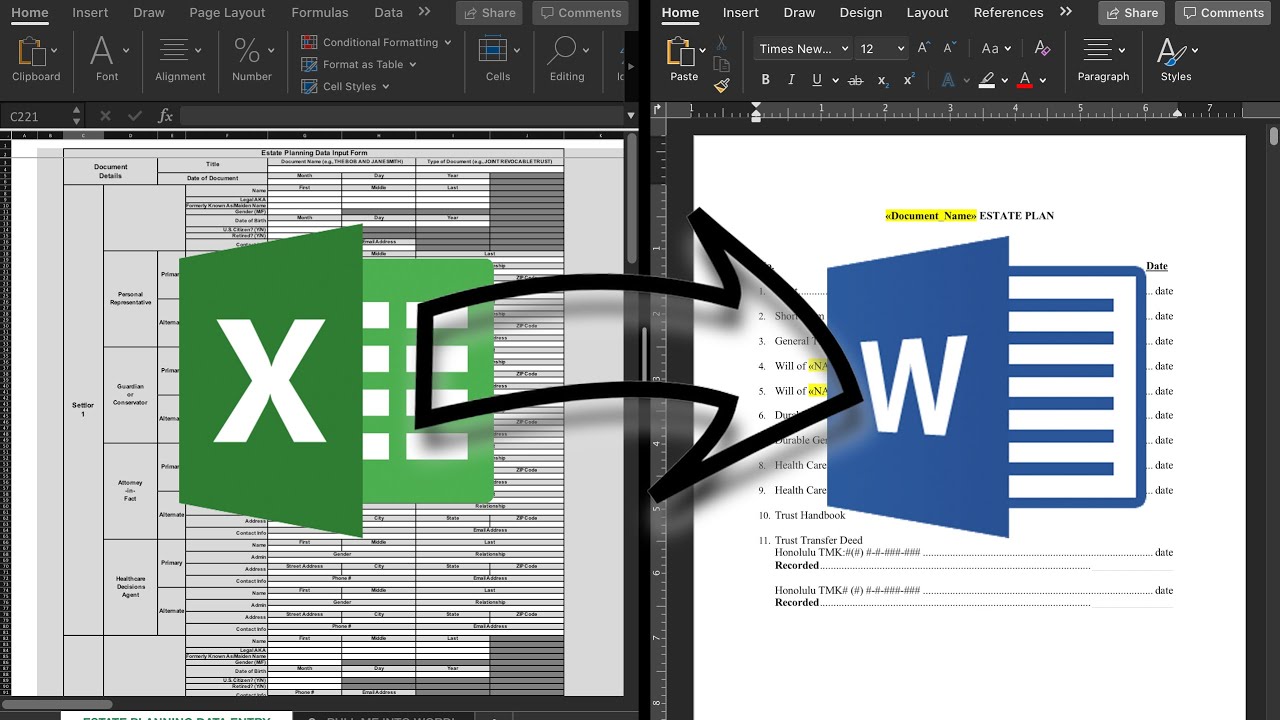
Task: Switch to Word Design tab
Action: point(861,13)
